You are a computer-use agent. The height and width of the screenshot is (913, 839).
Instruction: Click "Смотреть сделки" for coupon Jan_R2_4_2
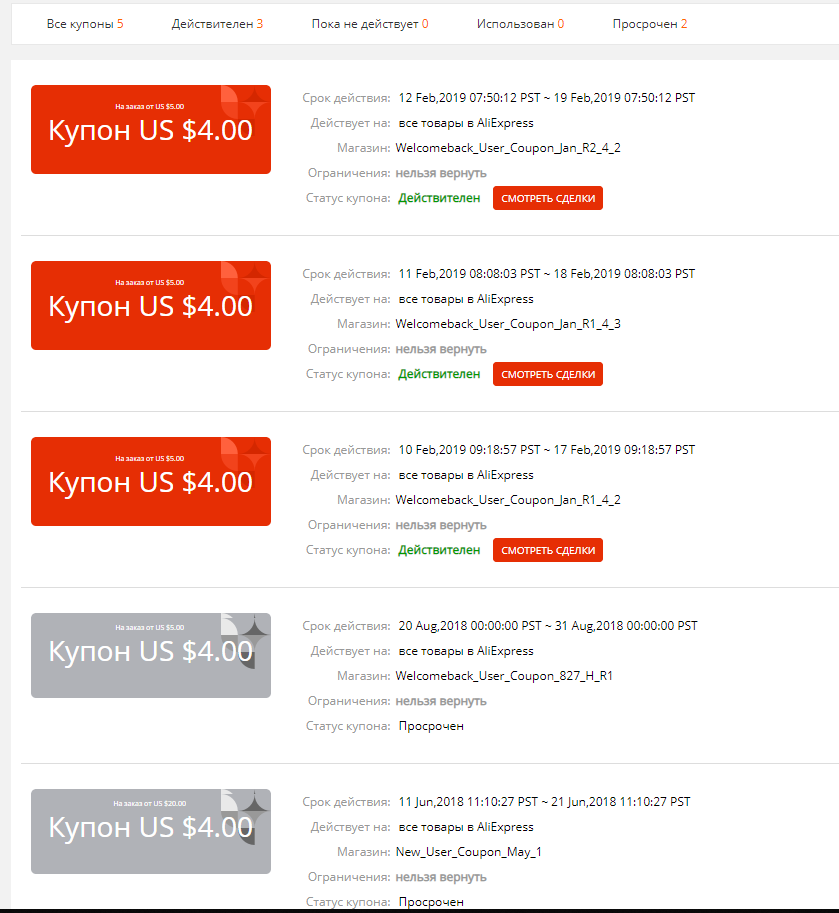(x=548, y=198)
